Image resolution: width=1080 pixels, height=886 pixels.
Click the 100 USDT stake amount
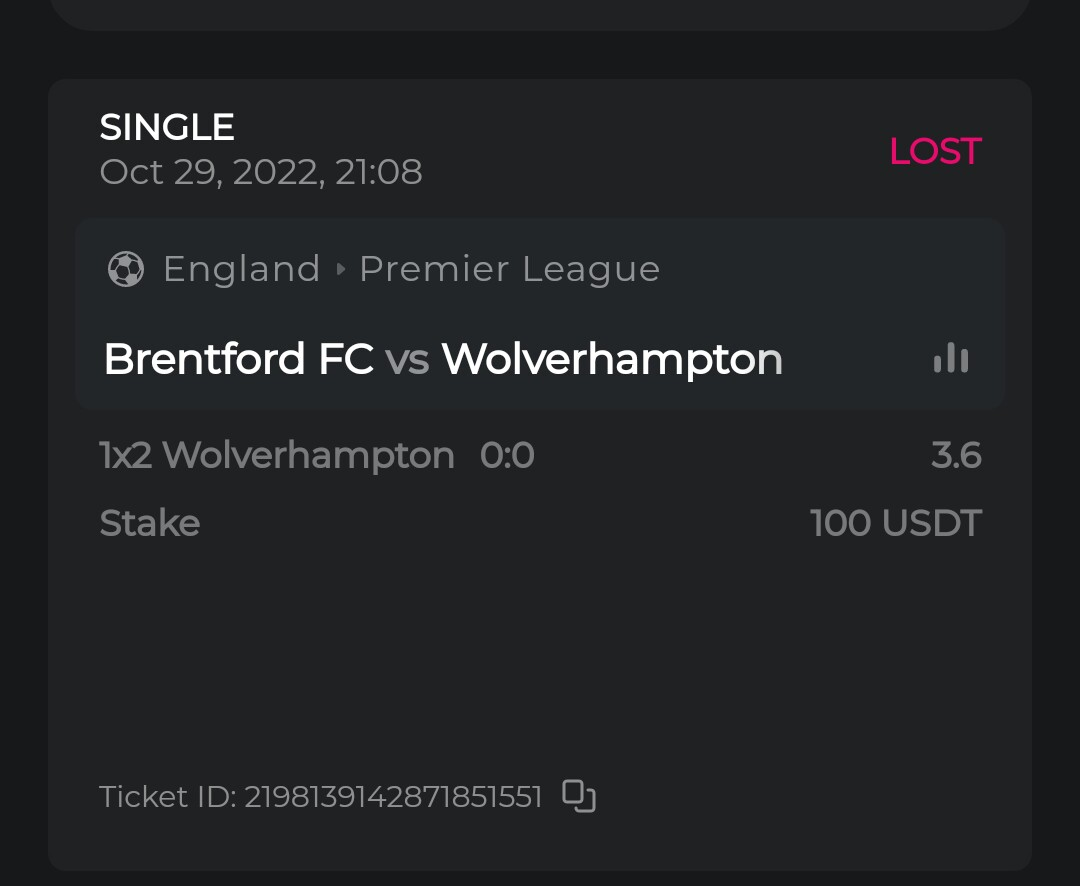point(895,523)
